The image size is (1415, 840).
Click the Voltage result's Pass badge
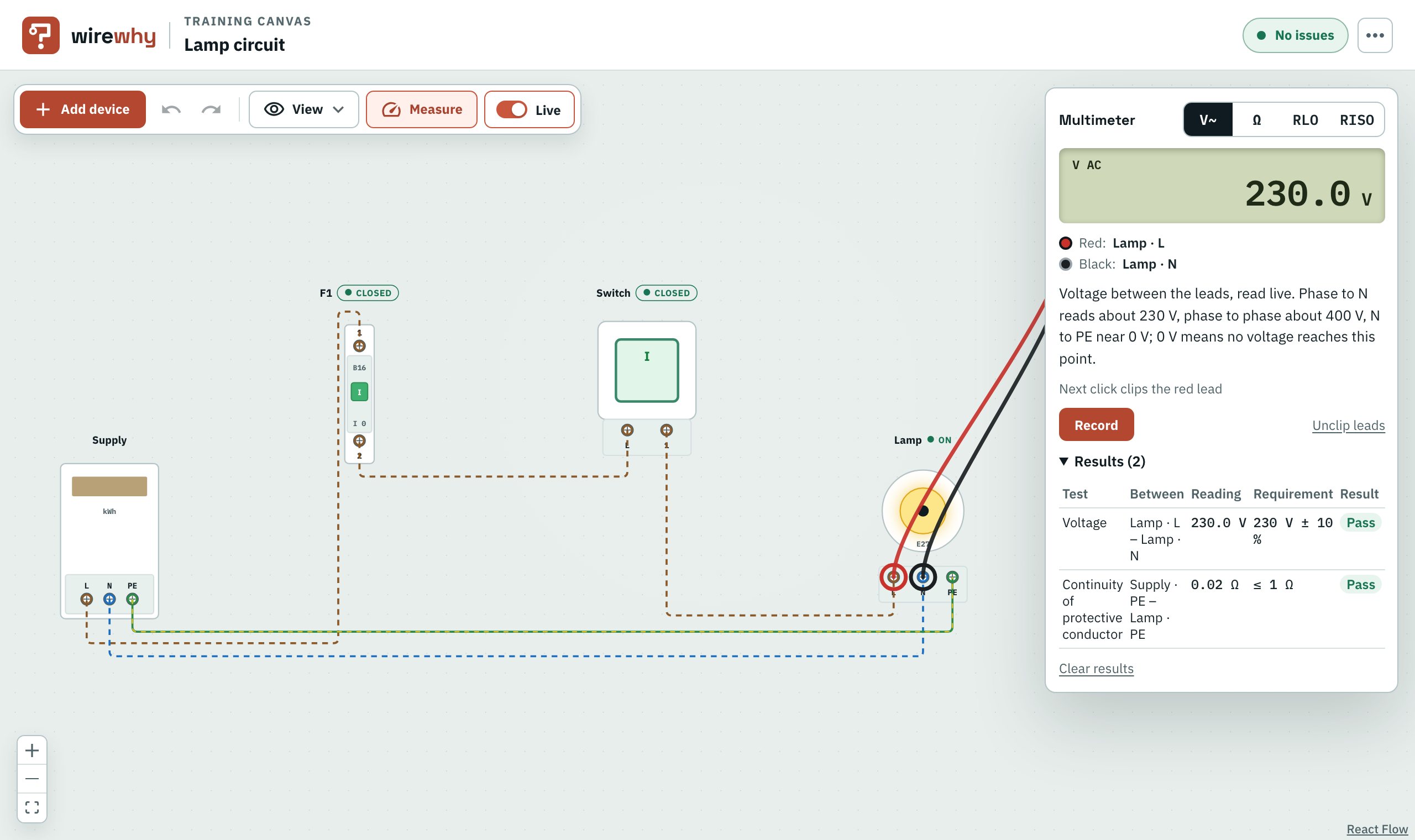pos(1360,522)
